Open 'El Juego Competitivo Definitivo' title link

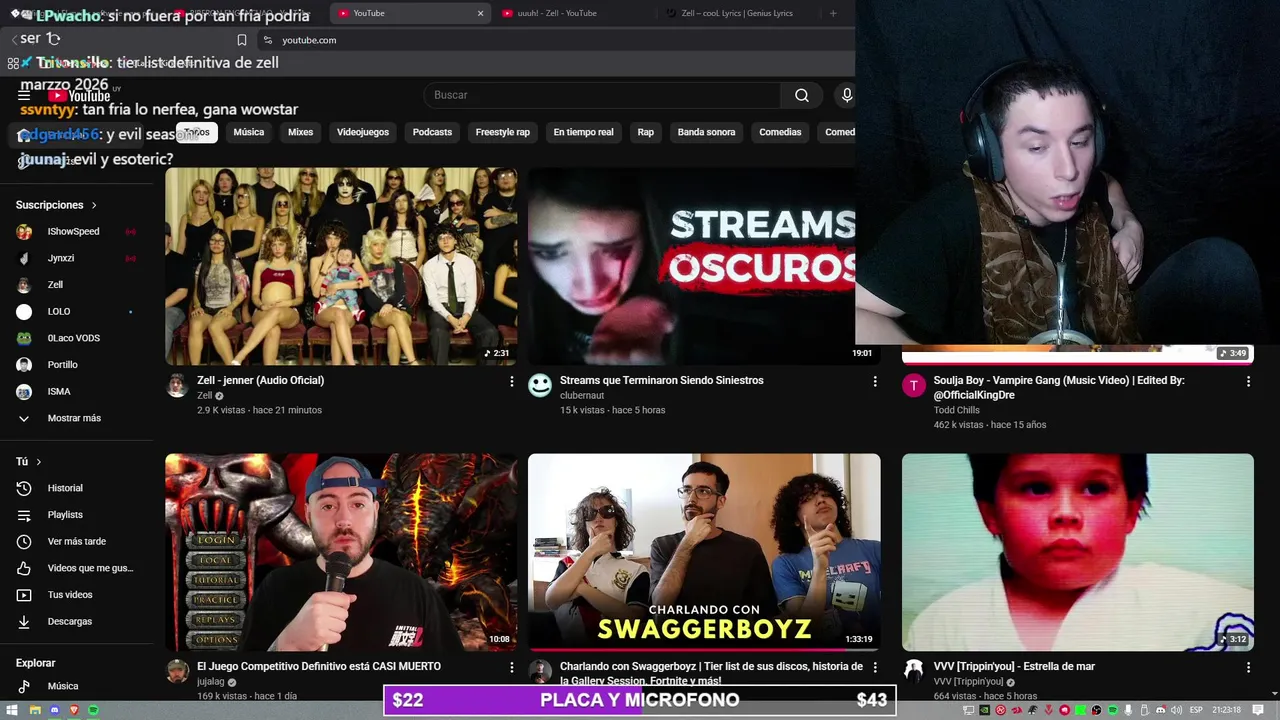(x=319, y=666)
